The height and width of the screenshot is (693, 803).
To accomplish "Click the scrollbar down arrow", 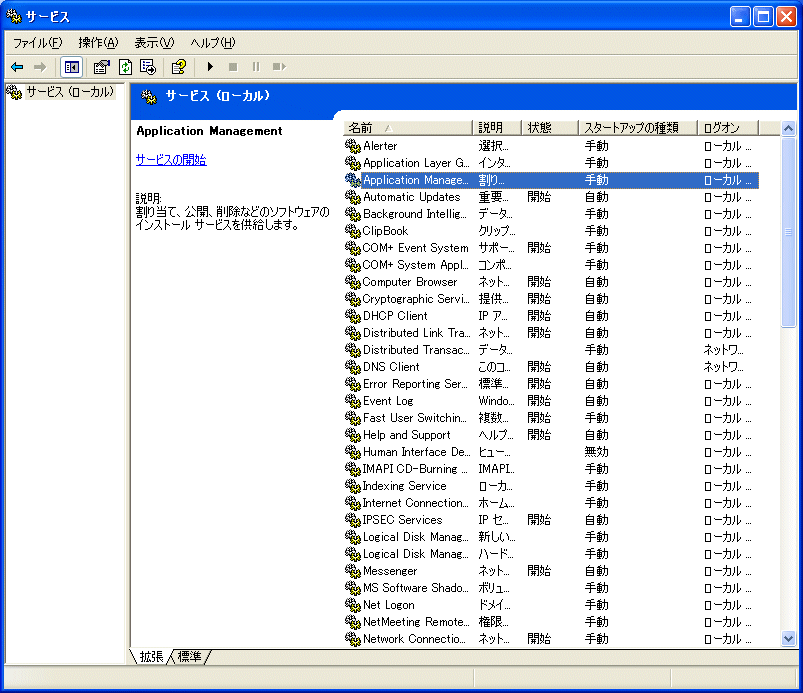I will 788,639.
